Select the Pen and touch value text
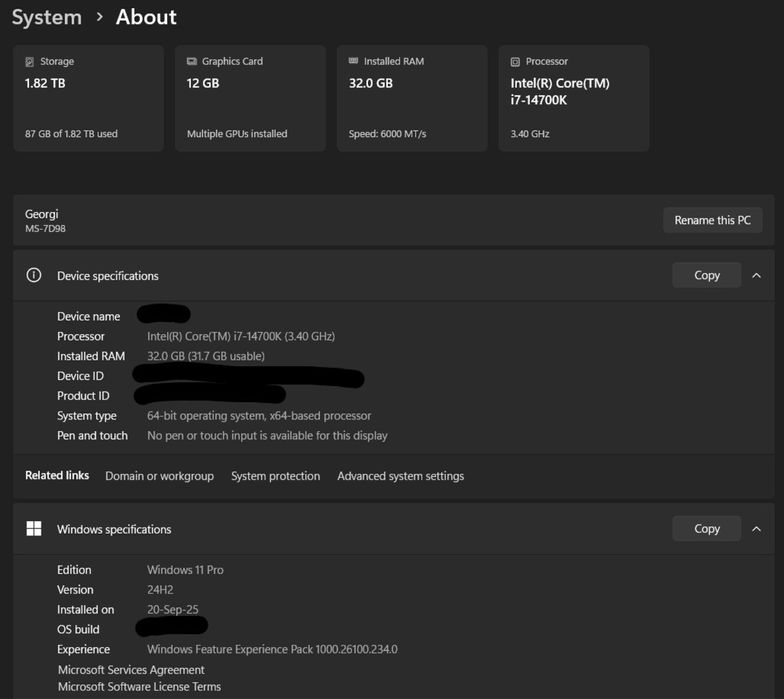Viewport: 784px width, 699px height. 267,436
